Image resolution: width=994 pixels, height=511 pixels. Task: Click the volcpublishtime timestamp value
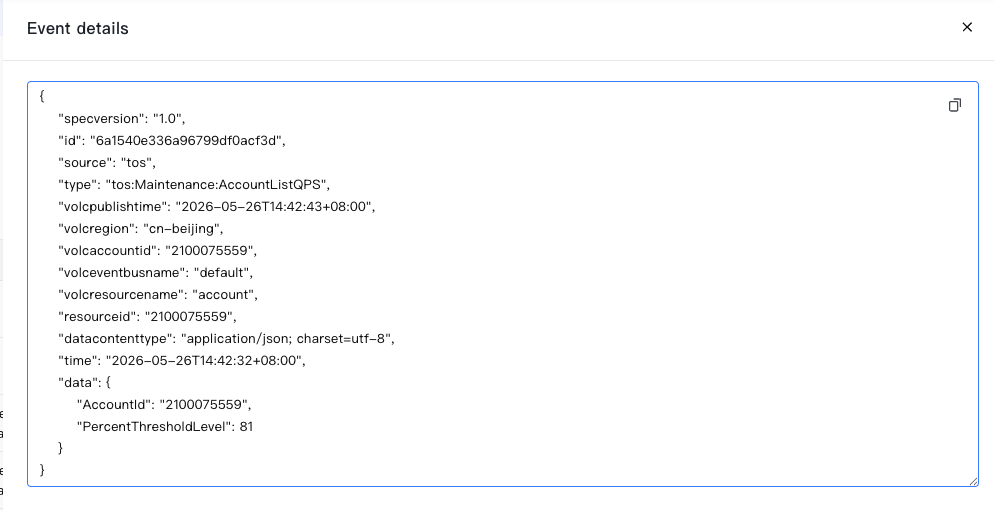pyautogui.click(x=274, y=207)
